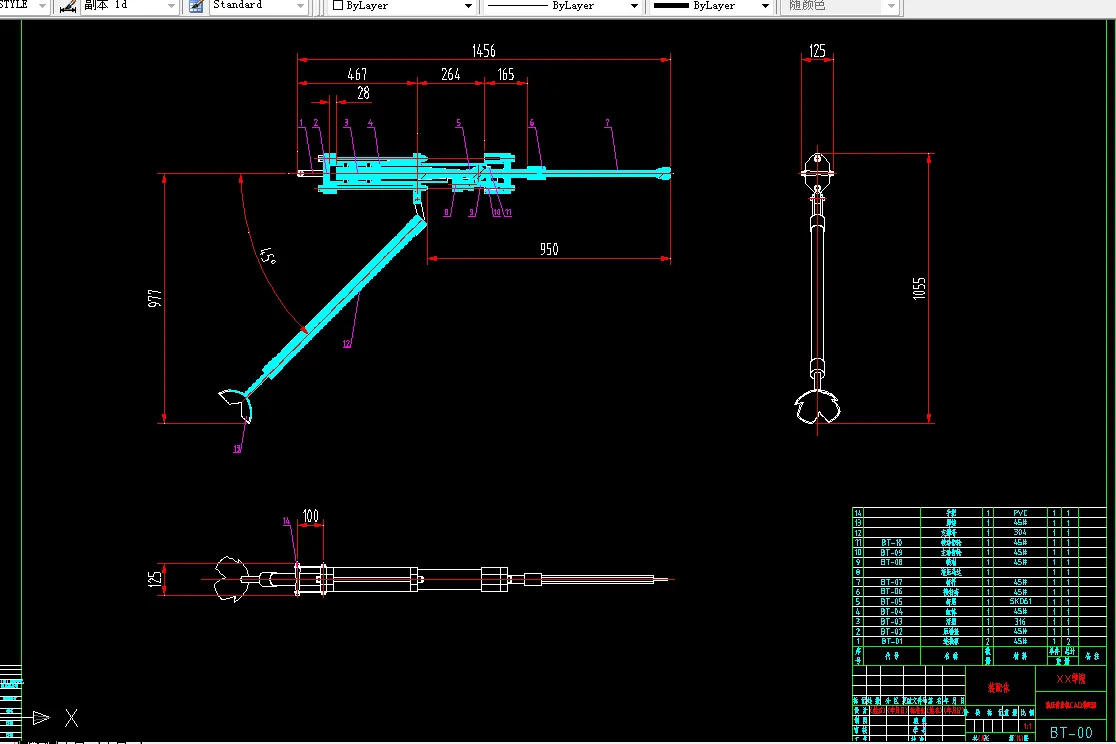Screen dimensions: 1116x744
Task: Click part balloon number 7 on the rod
Action: point(607,123)
